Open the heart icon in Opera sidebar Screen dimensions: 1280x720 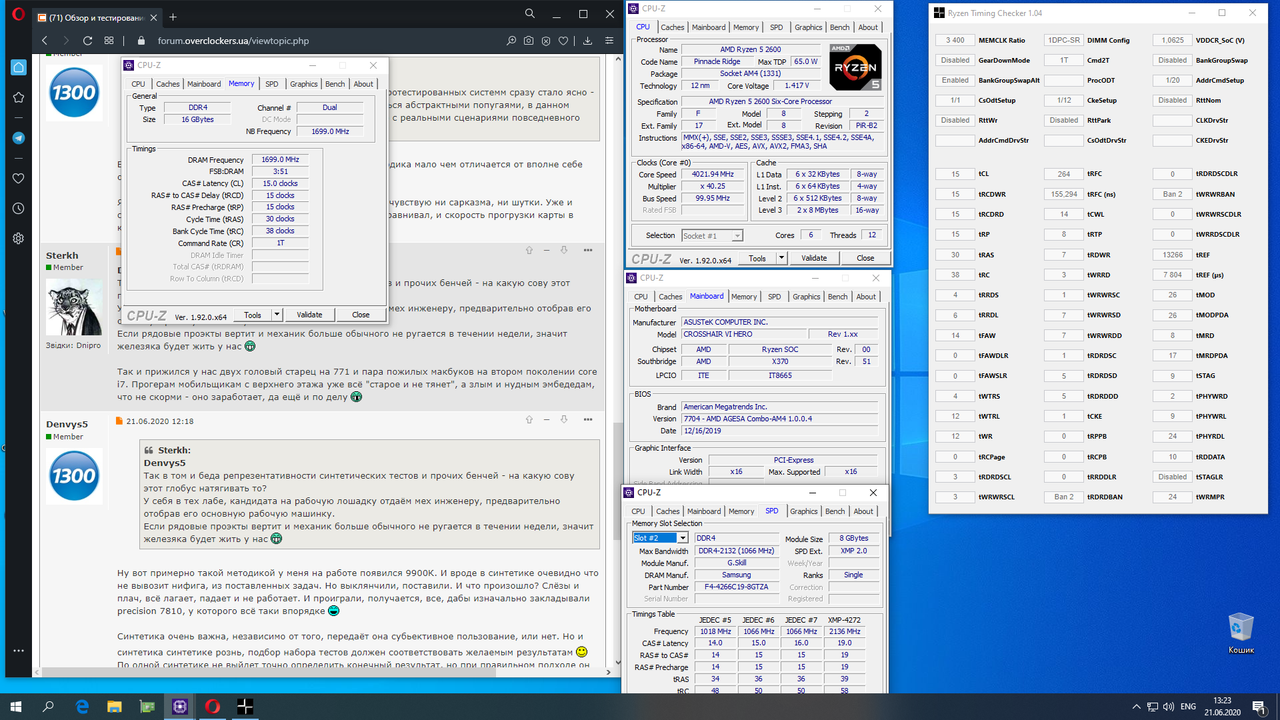(18, 179)
